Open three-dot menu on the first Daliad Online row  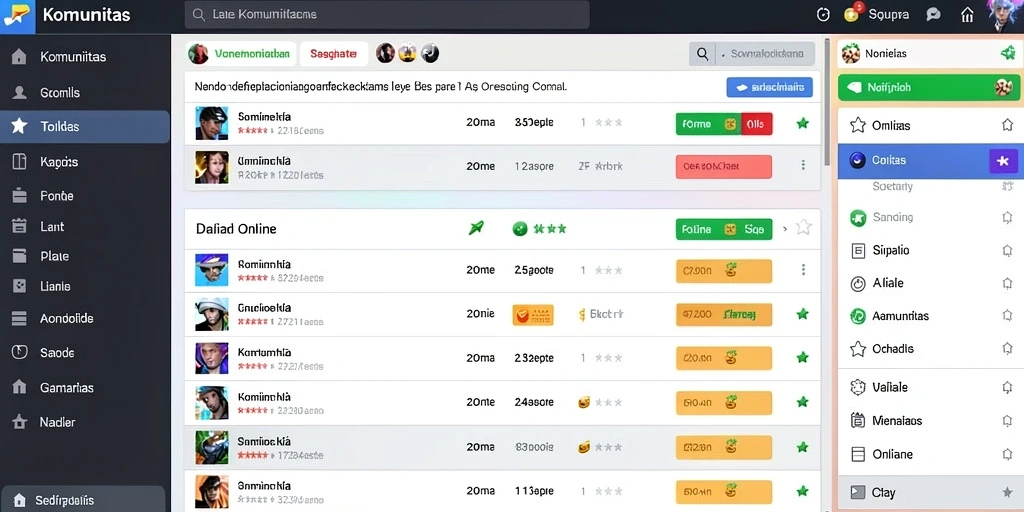(x=803, y=270)
